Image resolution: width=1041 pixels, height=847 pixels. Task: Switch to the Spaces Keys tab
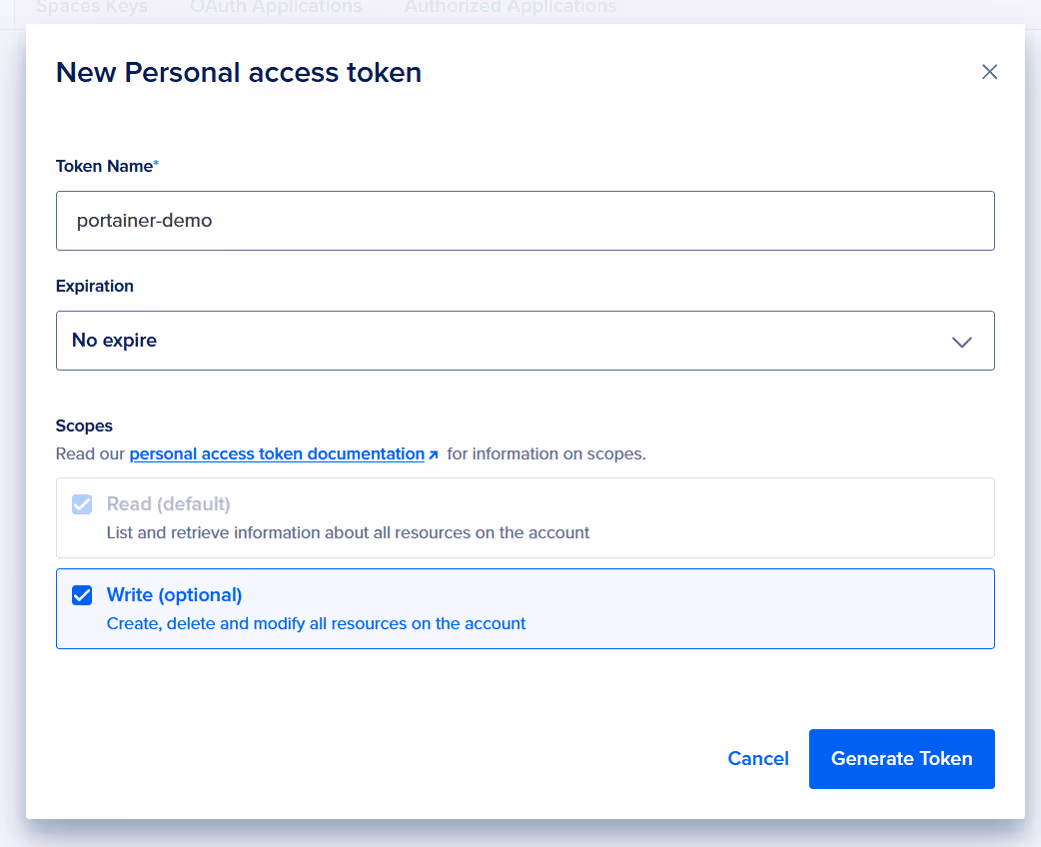(x=92, y=7)
